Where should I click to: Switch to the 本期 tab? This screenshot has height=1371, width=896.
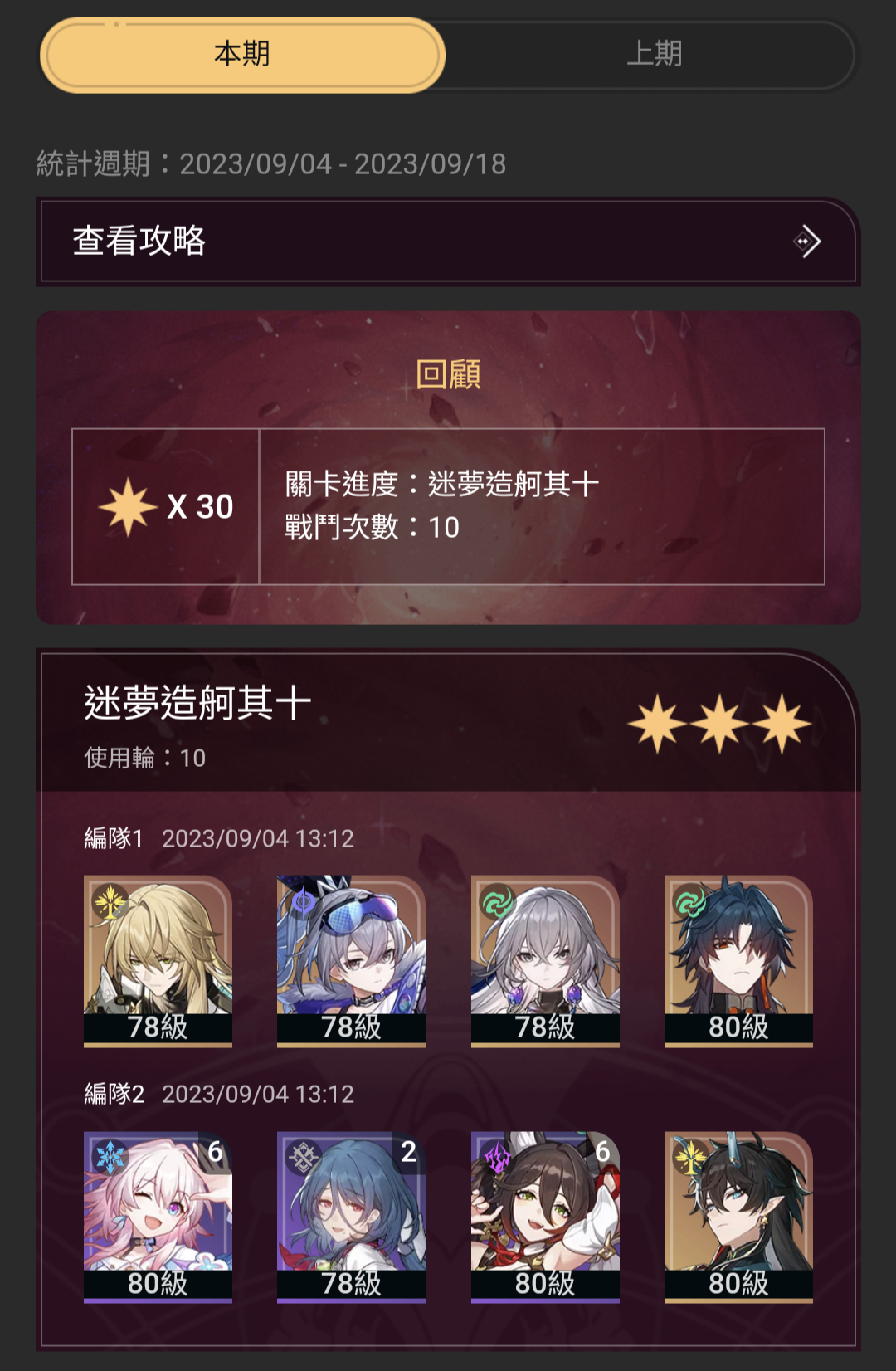pos(242,55)
